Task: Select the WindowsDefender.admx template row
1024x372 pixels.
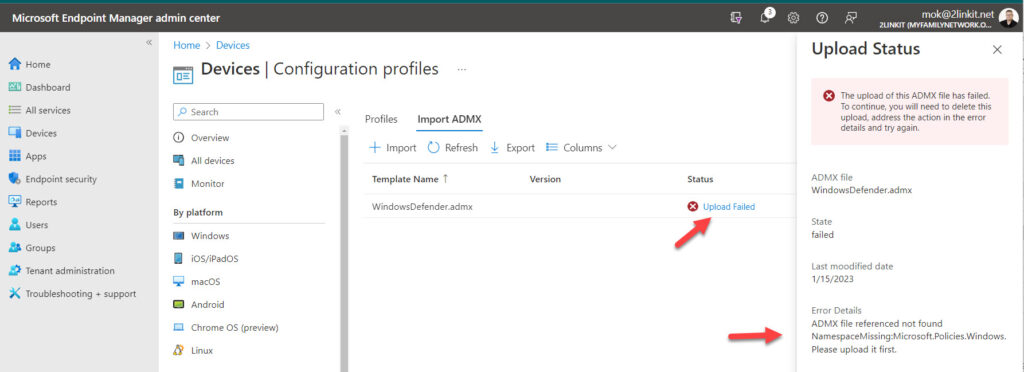Action: pyautogui.click(x=579, y=206)
